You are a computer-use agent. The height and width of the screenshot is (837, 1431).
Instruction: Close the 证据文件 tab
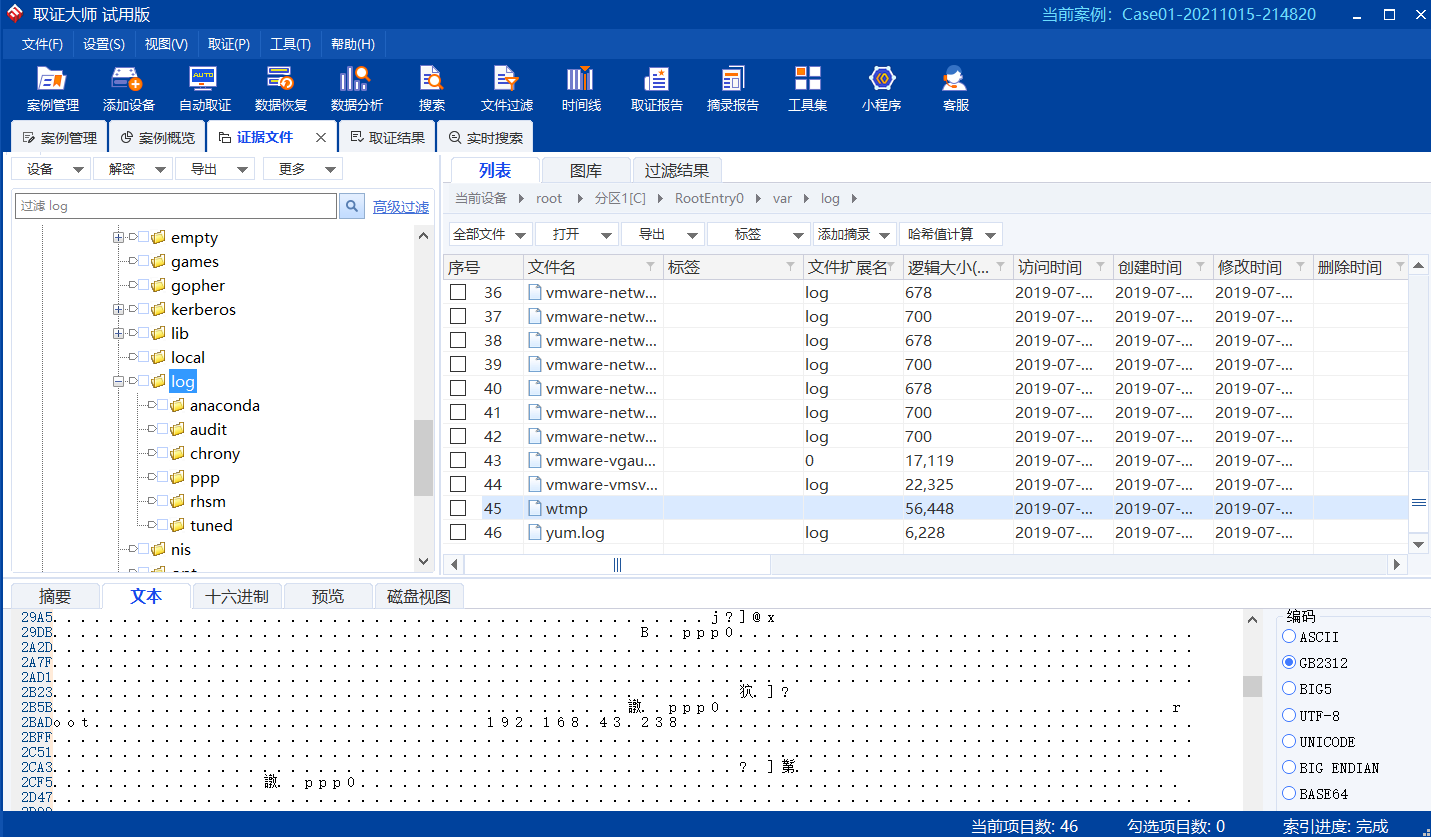(x=321, y=138)
